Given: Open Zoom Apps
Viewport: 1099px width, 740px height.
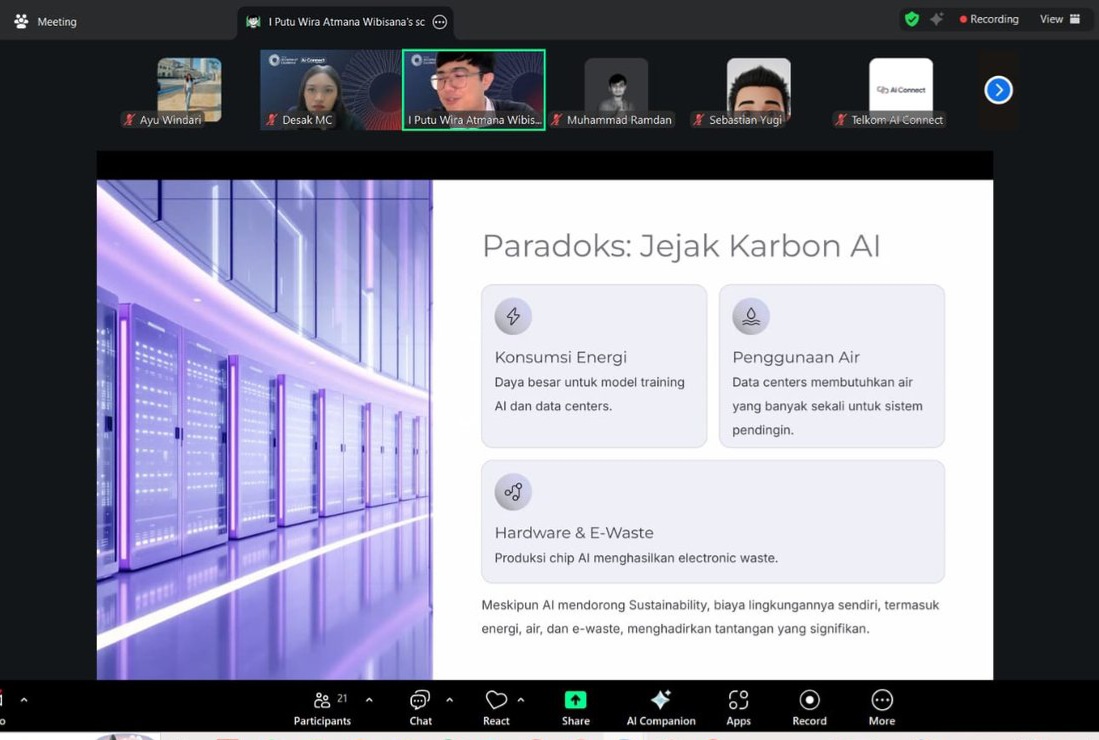Looking at the screenshot, I should 738,708.
